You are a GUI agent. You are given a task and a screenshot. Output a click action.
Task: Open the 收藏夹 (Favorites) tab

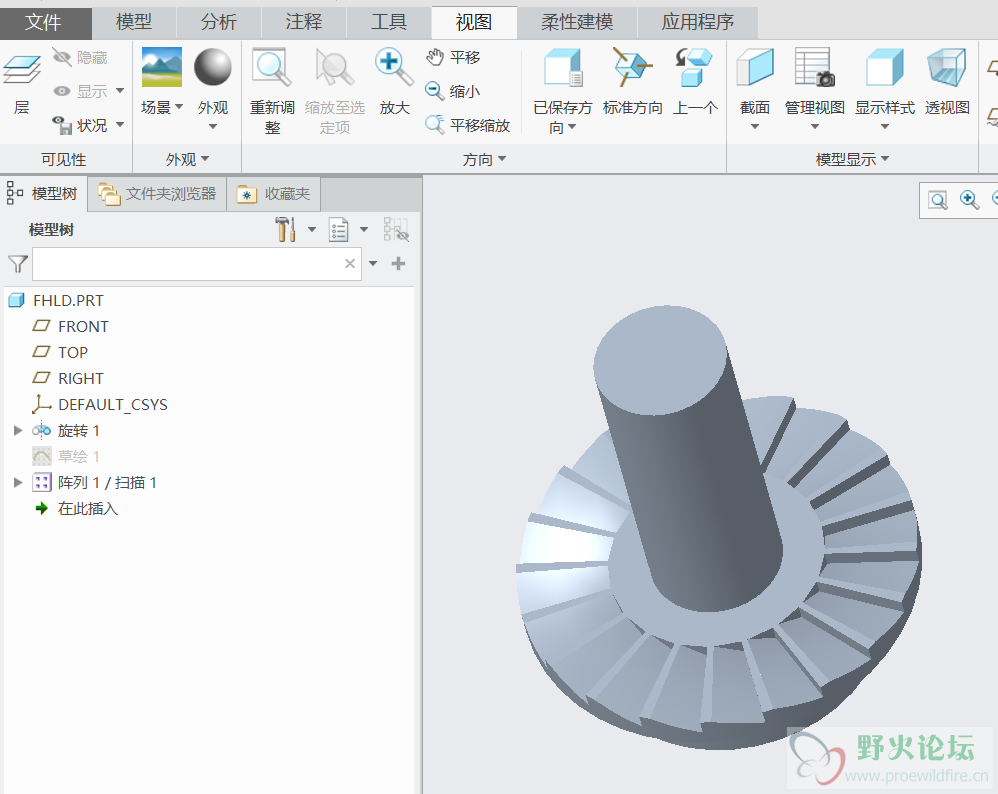274,194
